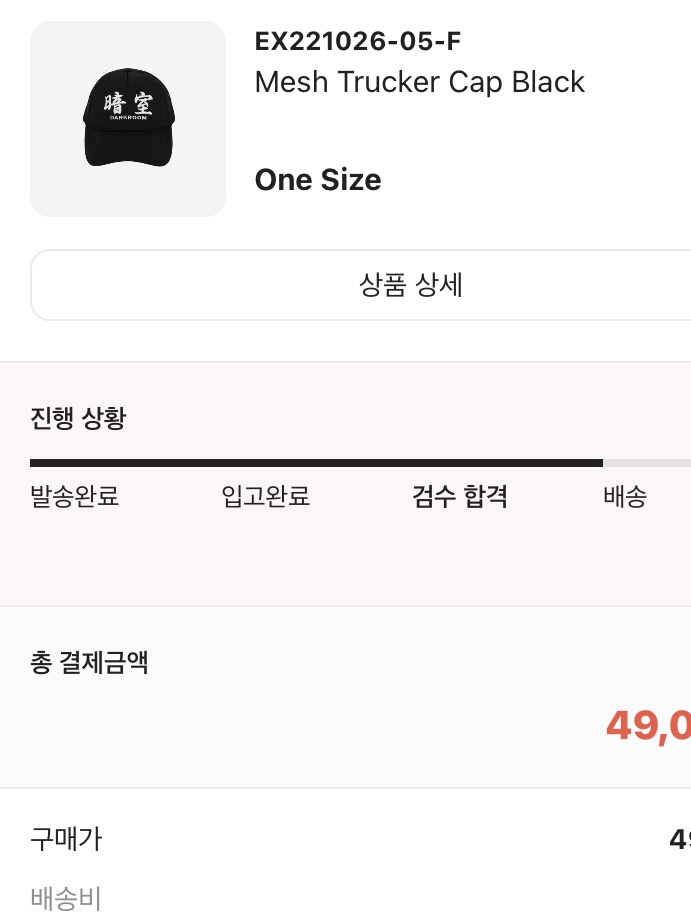The image size is (691, 920).
Task: Select the product code EX221026-05-F
Action: pos(358,41)
